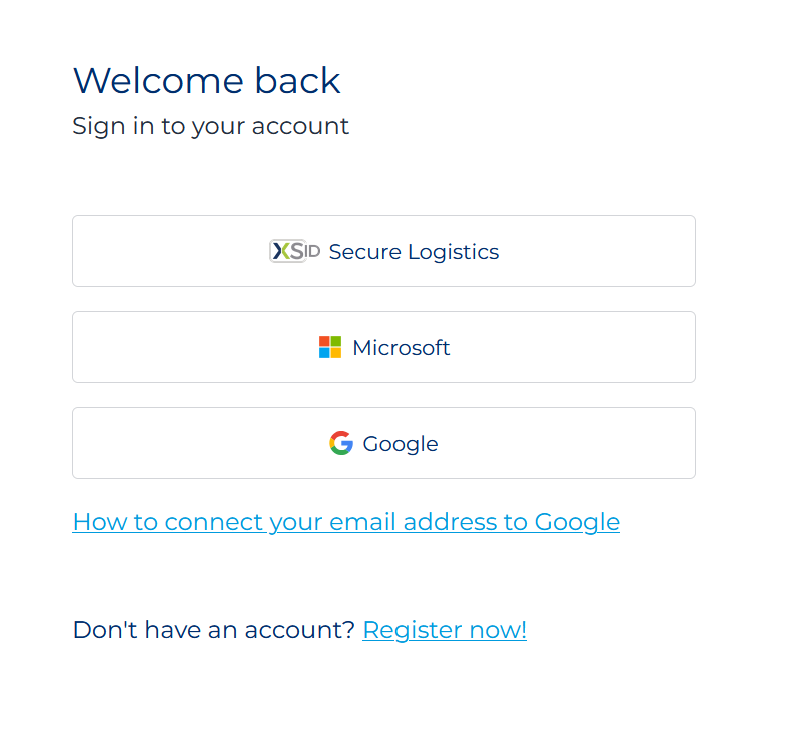Screen dimensions: 790x736
Task: Open How to connect email to Google
Action: coord(346,521)
